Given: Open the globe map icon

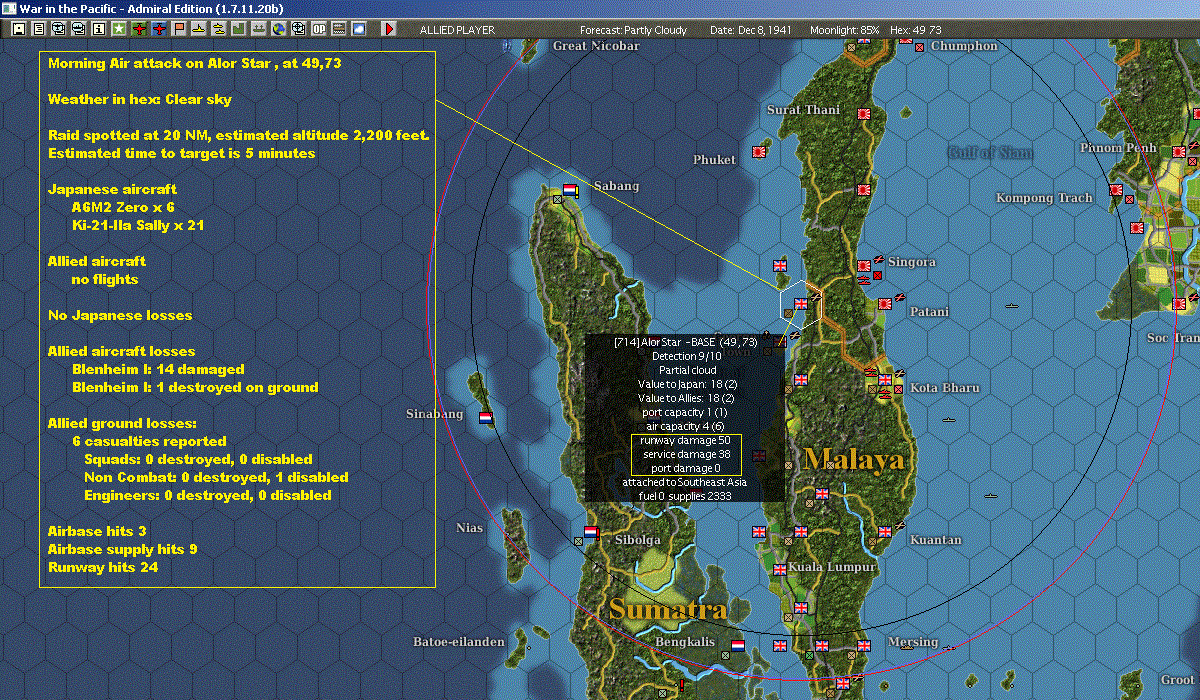Looking at the screenshot, I should (x=279, y=30).
